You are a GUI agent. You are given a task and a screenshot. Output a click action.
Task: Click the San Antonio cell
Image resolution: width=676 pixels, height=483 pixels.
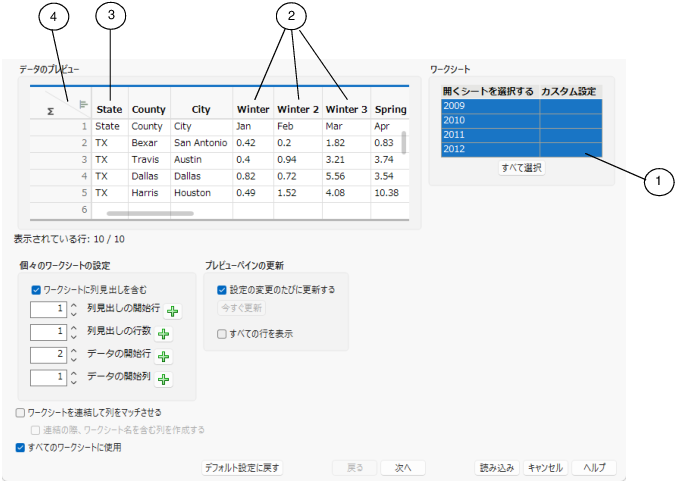pos(200,143)
